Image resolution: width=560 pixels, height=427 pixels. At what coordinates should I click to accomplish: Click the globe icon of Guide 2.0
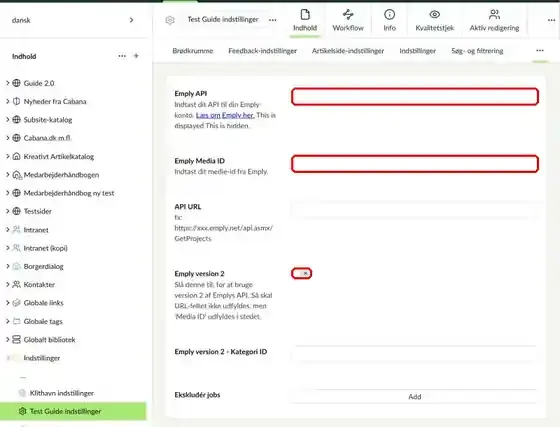[16, 83]
